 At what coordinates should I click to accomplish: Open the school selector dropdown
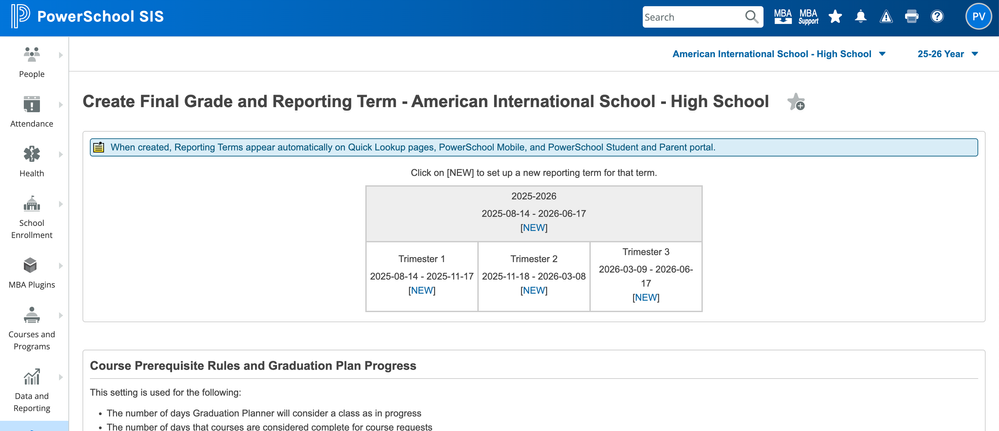(779, 54)
